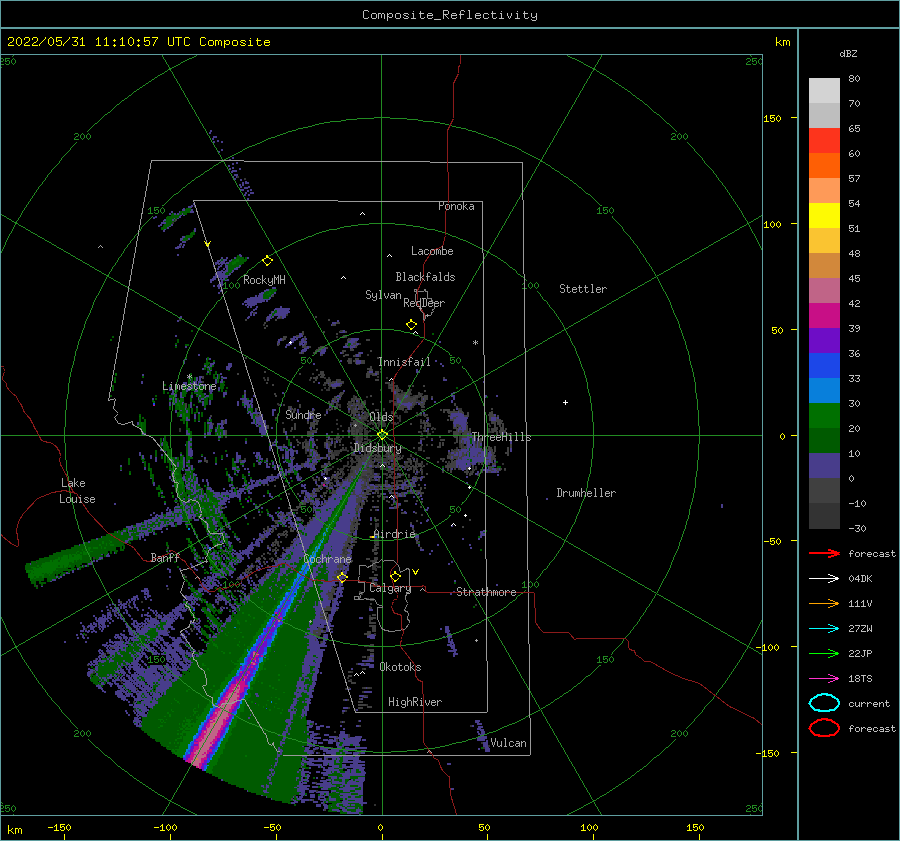Click the cyan 27ZW arrow in the legend
The height and width of the screenshot is (841, 900).
point(824,629)
